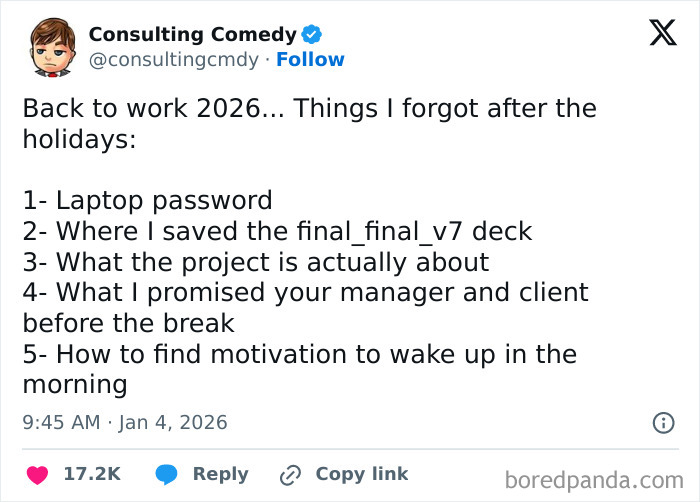Click the "How to find motivation" line
This screenshot has width=700, height=502.
click(299, 354)
